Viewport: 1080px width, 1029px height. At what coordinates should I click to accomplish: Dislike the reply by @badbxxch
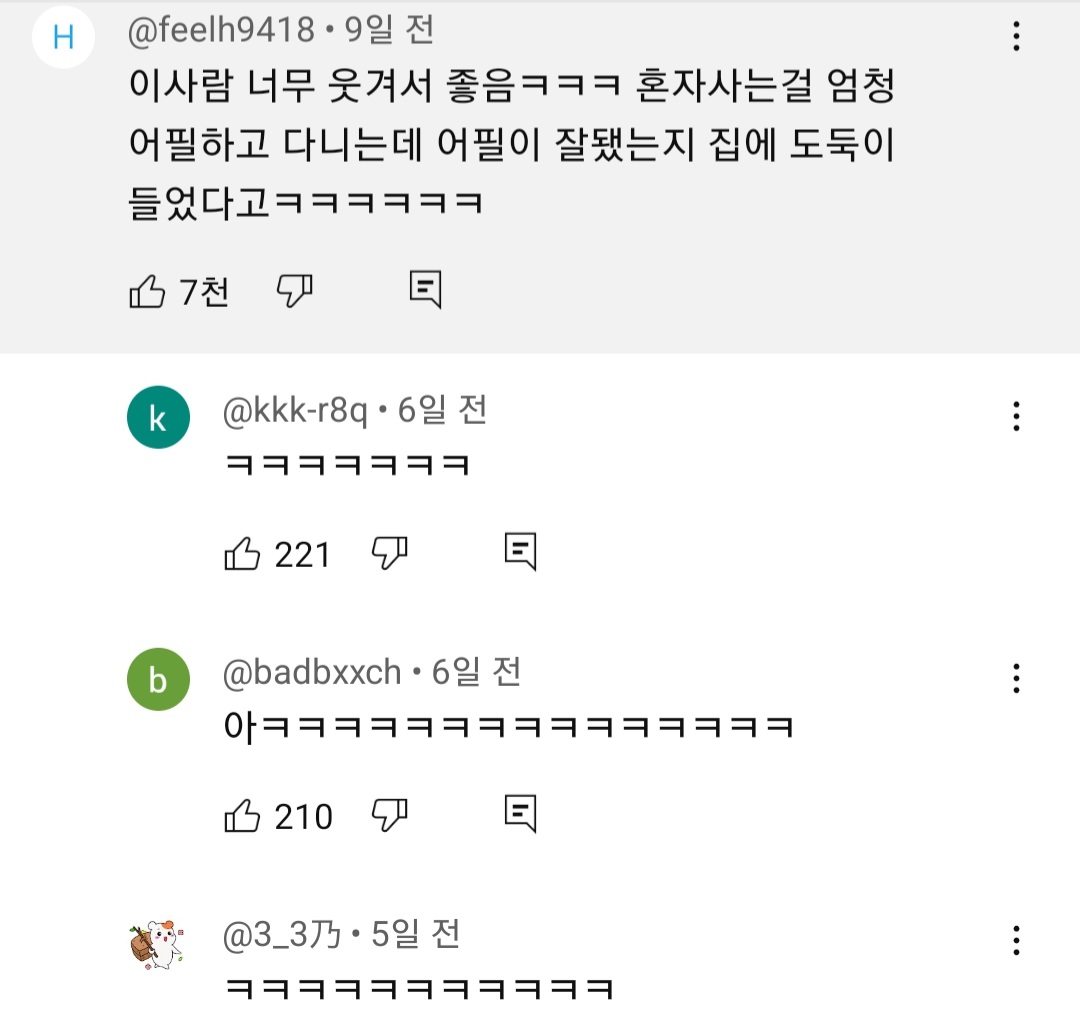click(389, 816)
